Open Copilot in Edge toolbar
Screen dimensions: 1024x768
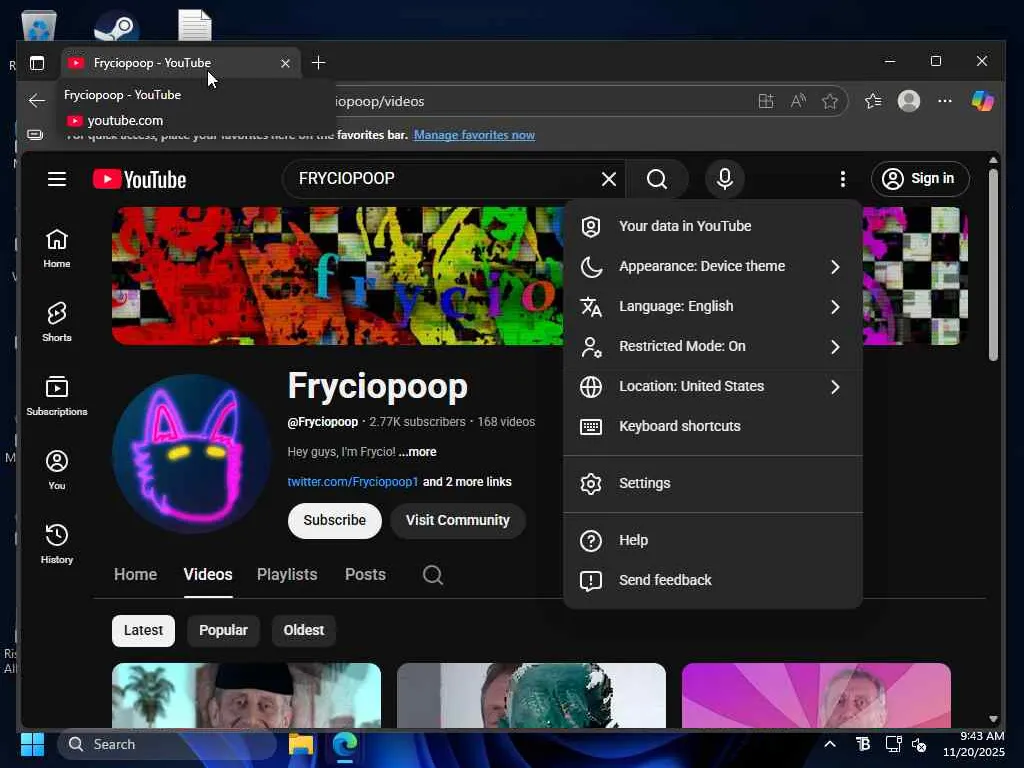click(x=983, y=101)
